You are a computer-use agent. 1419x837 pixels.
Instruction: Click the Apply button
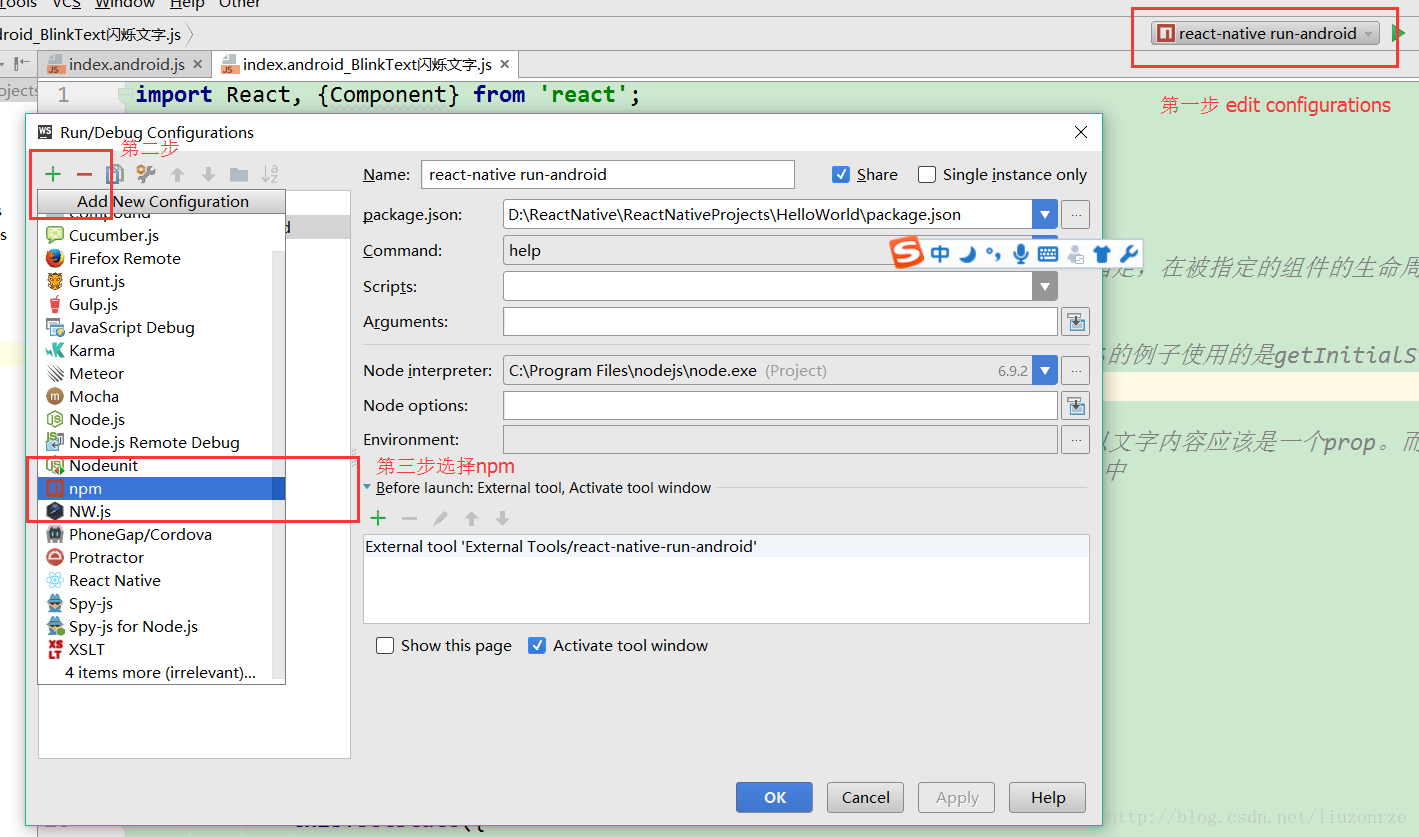957,797
